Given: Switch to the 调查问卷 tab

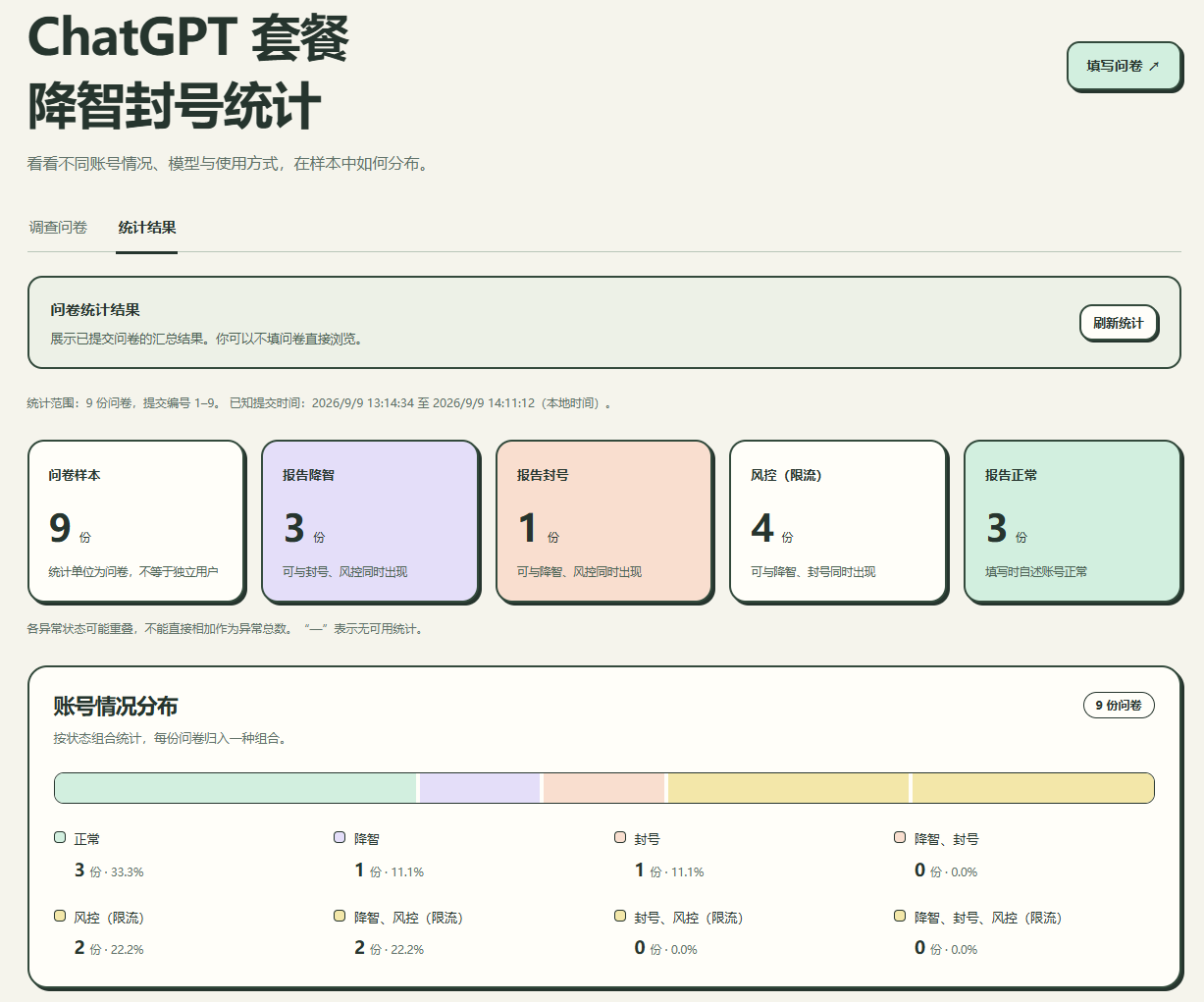Looking at the screenshot, I should coord(58,228).
